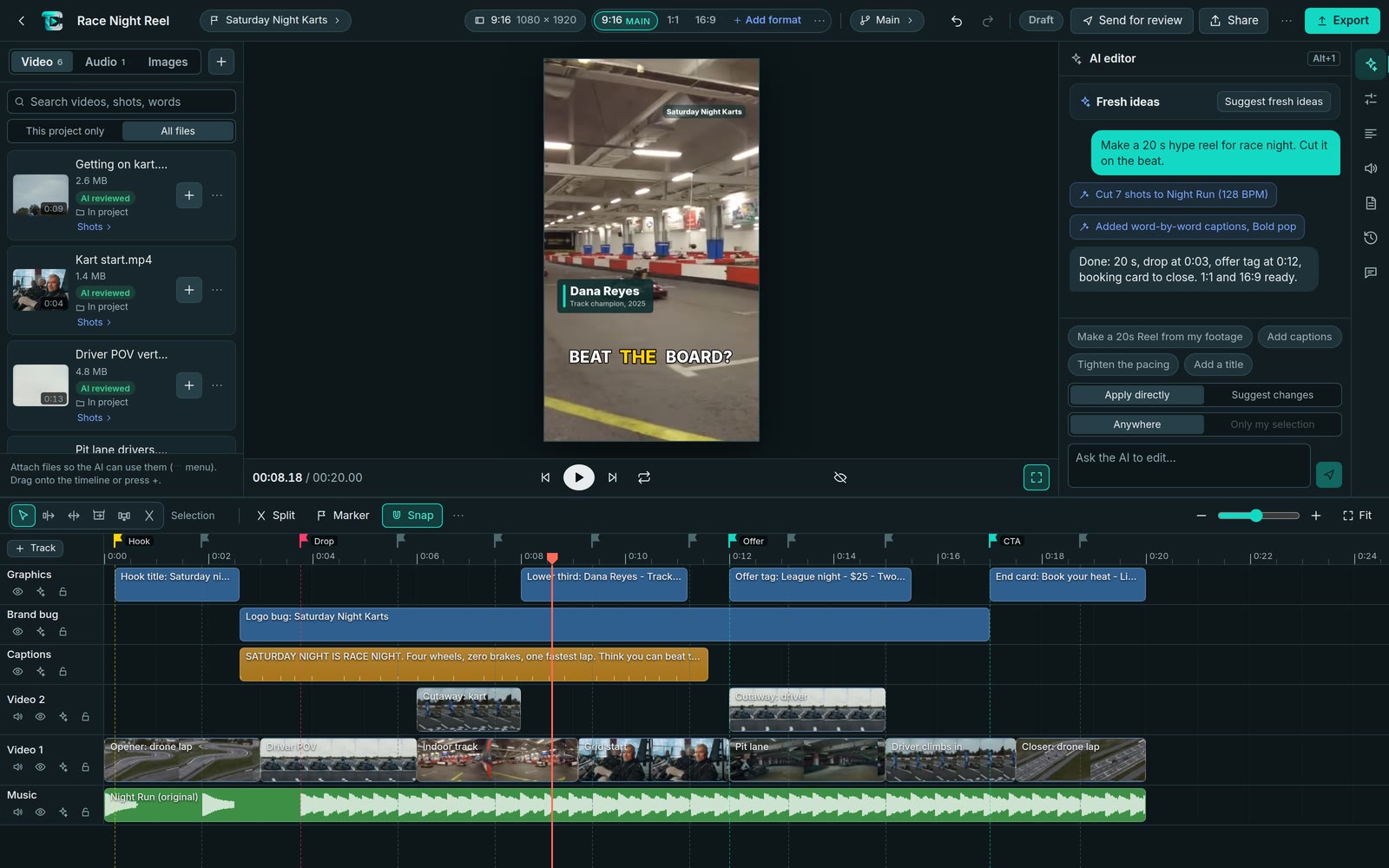
Task: Choose the selection arrow tool
Action: pos(23,516)
